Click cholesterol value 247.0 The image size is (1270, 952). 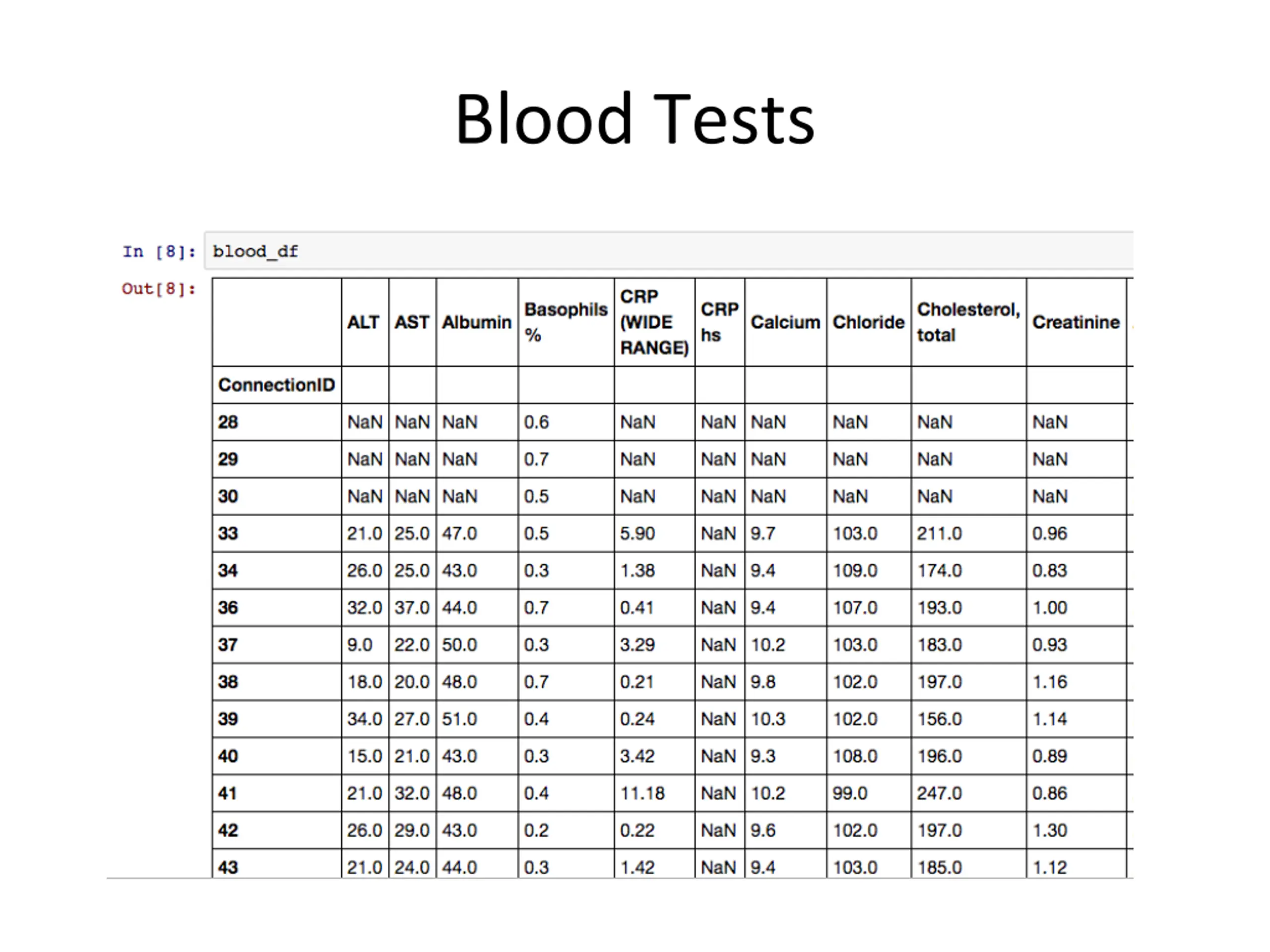point(939,794)
